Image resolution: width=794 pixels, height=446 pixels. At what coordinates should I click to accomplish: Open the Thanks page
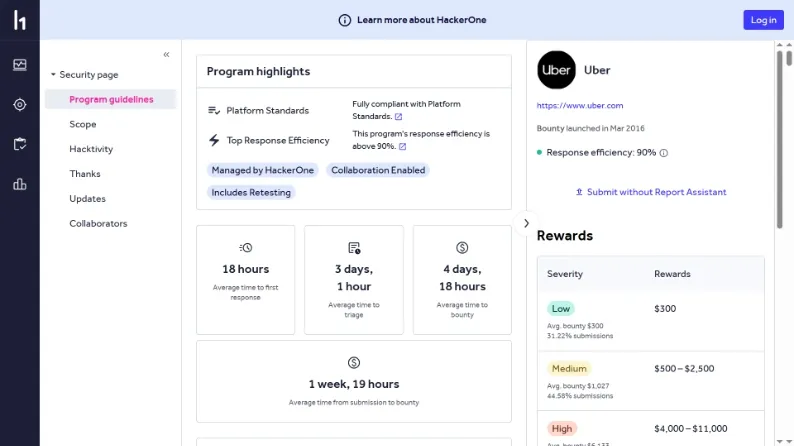coord(85,174)
